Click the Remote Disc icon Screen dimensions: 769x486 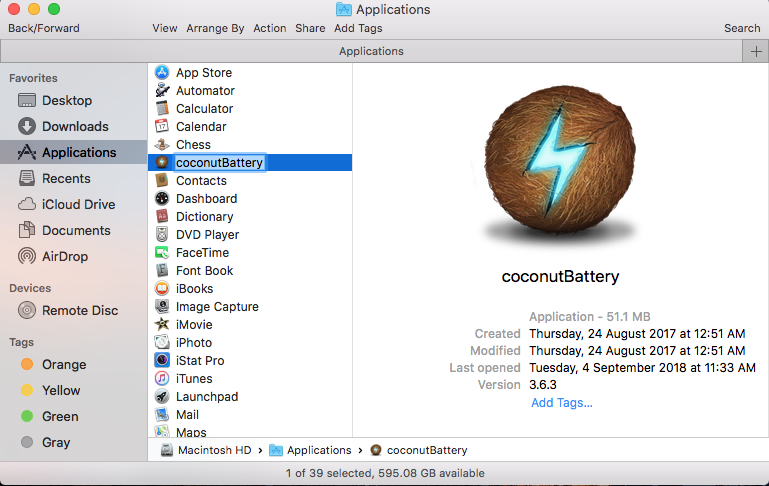27,311
